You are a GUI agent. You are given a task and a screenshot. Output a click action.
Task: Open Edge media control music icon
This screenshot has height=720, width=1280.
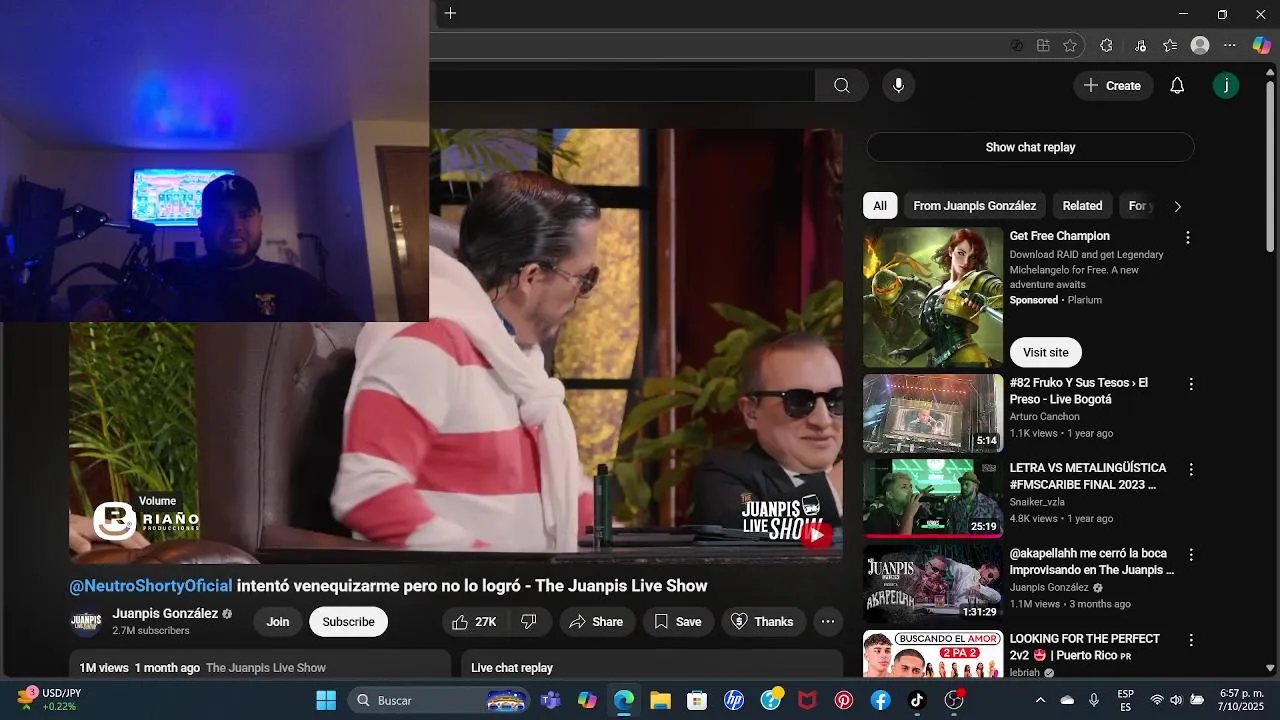1140,45
